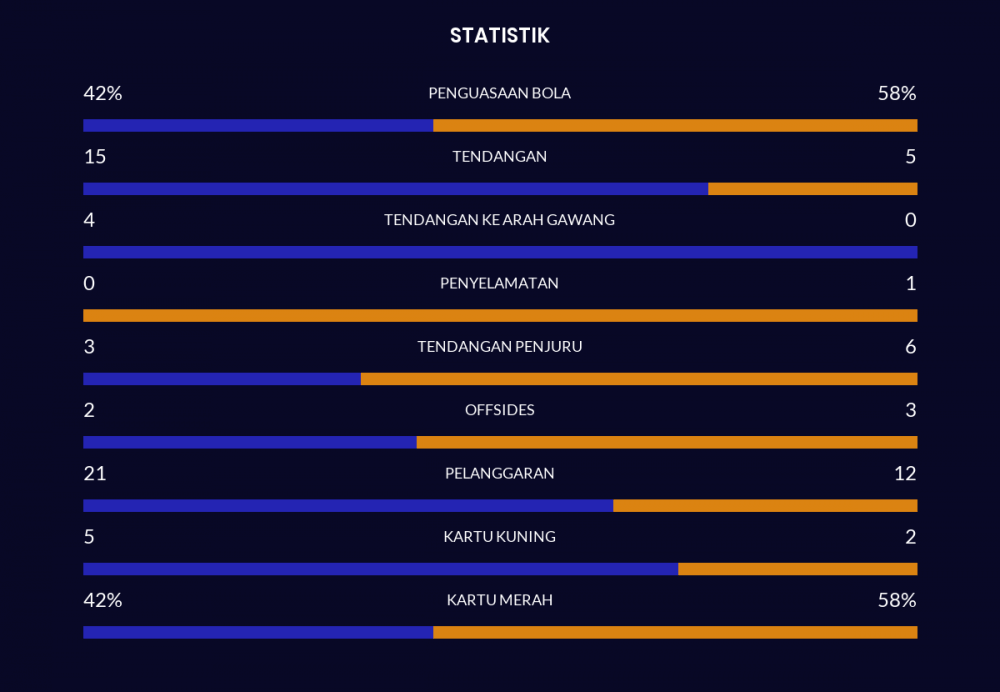This screenshot has height=692, width=1000.
Task: Click the STATISTIK heading
Action: point(499,36)
